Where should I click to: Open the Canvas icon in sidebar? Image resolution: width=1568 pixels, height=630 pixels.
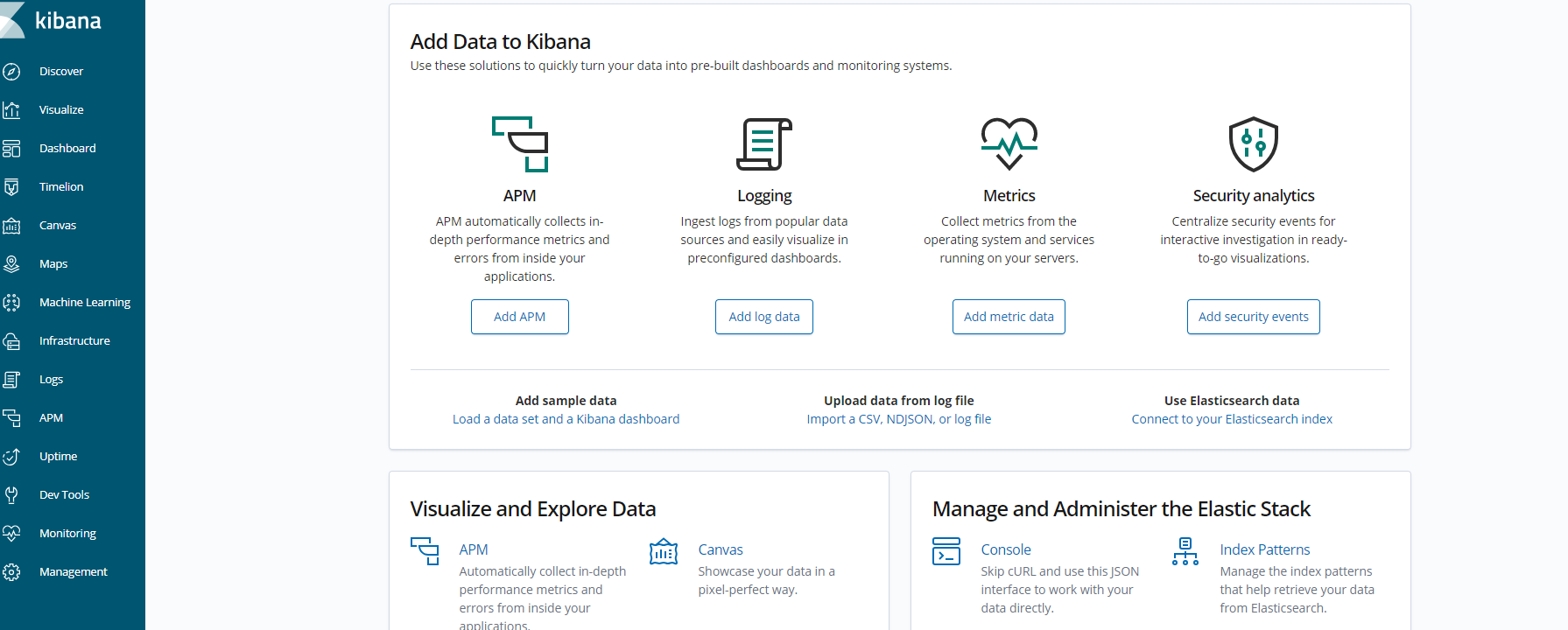(11, 226)
